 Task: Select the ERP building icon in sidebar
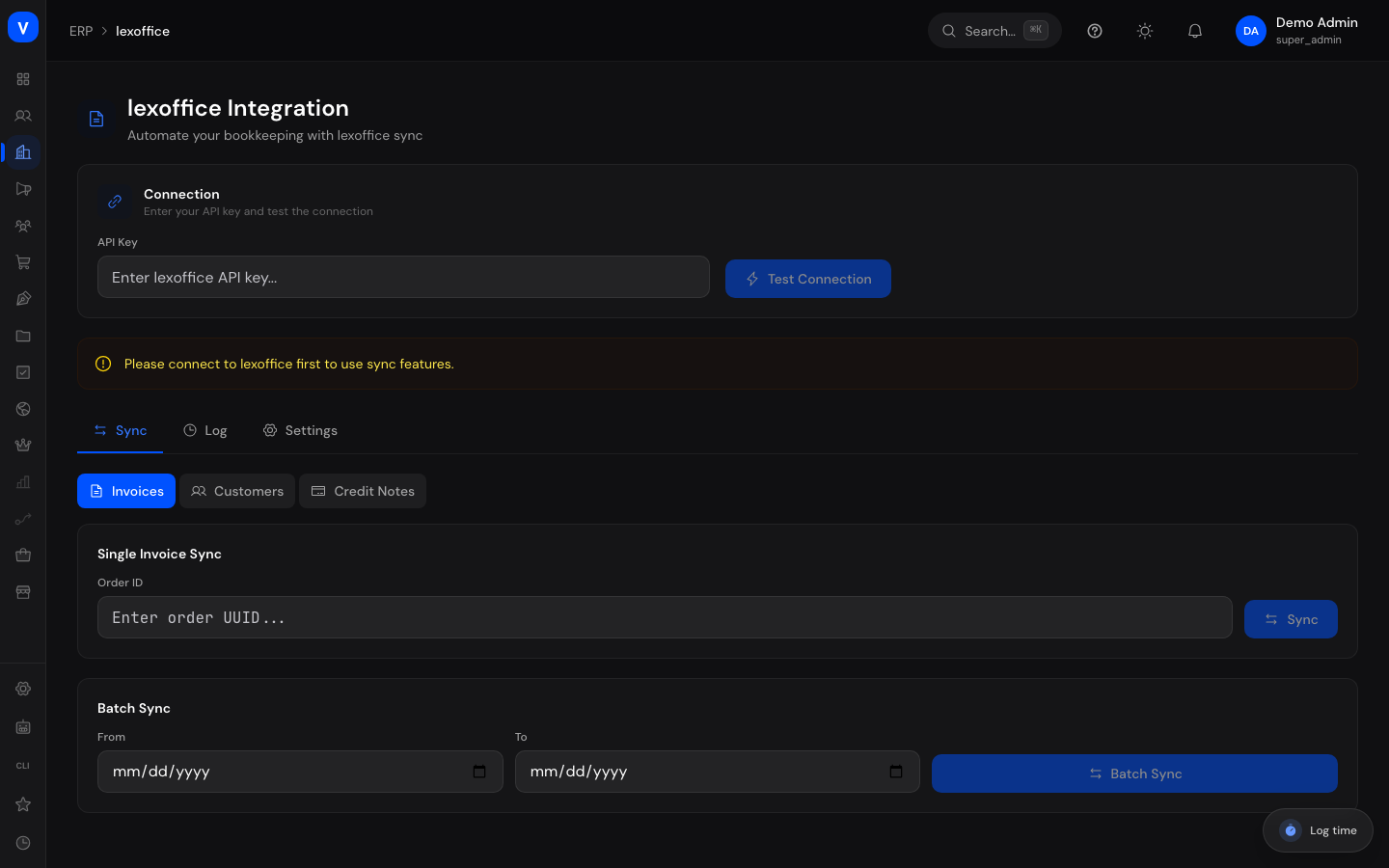23,152
